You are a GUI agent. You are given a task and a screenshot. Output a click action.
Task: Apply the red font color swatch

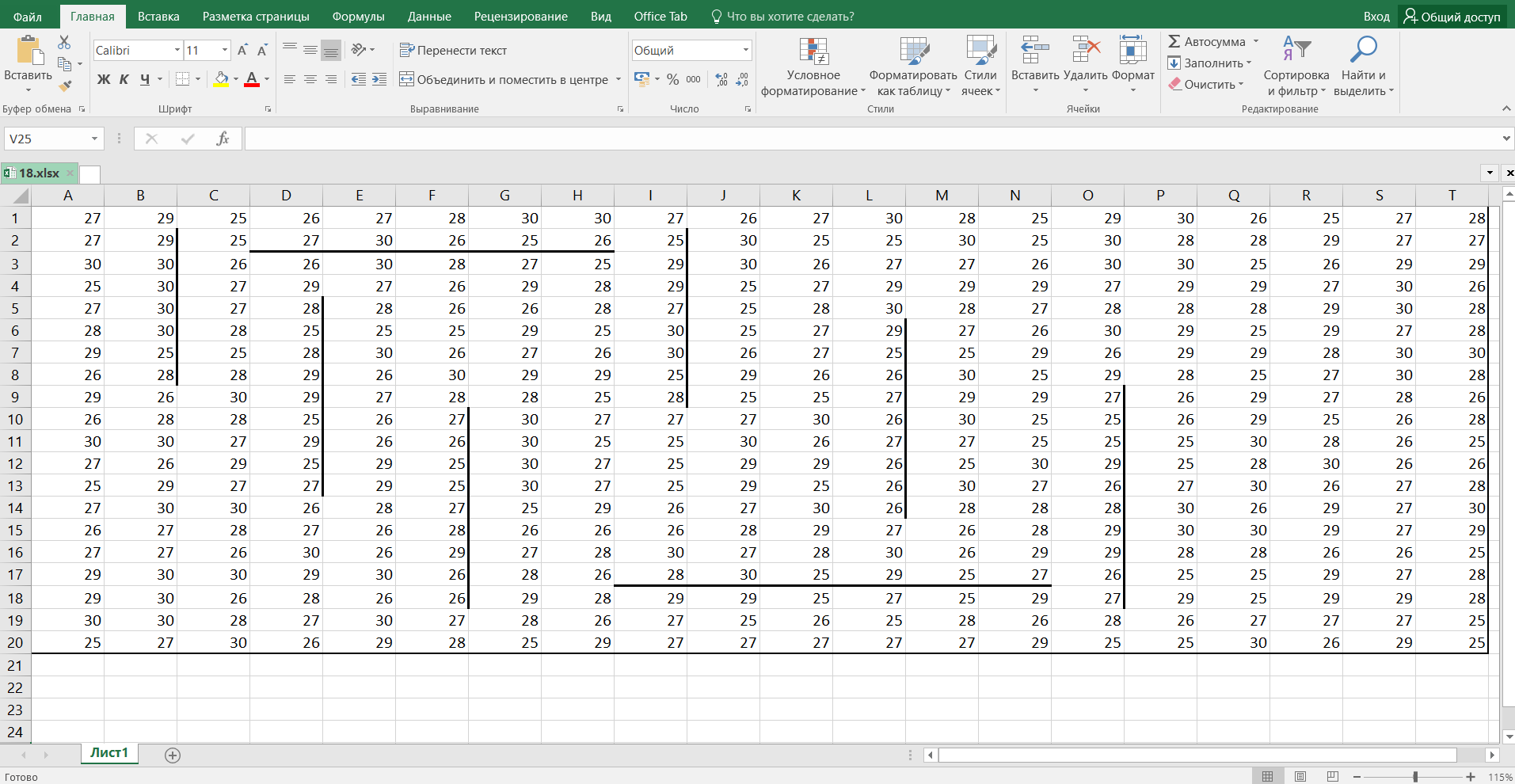(x=252, y=79)
